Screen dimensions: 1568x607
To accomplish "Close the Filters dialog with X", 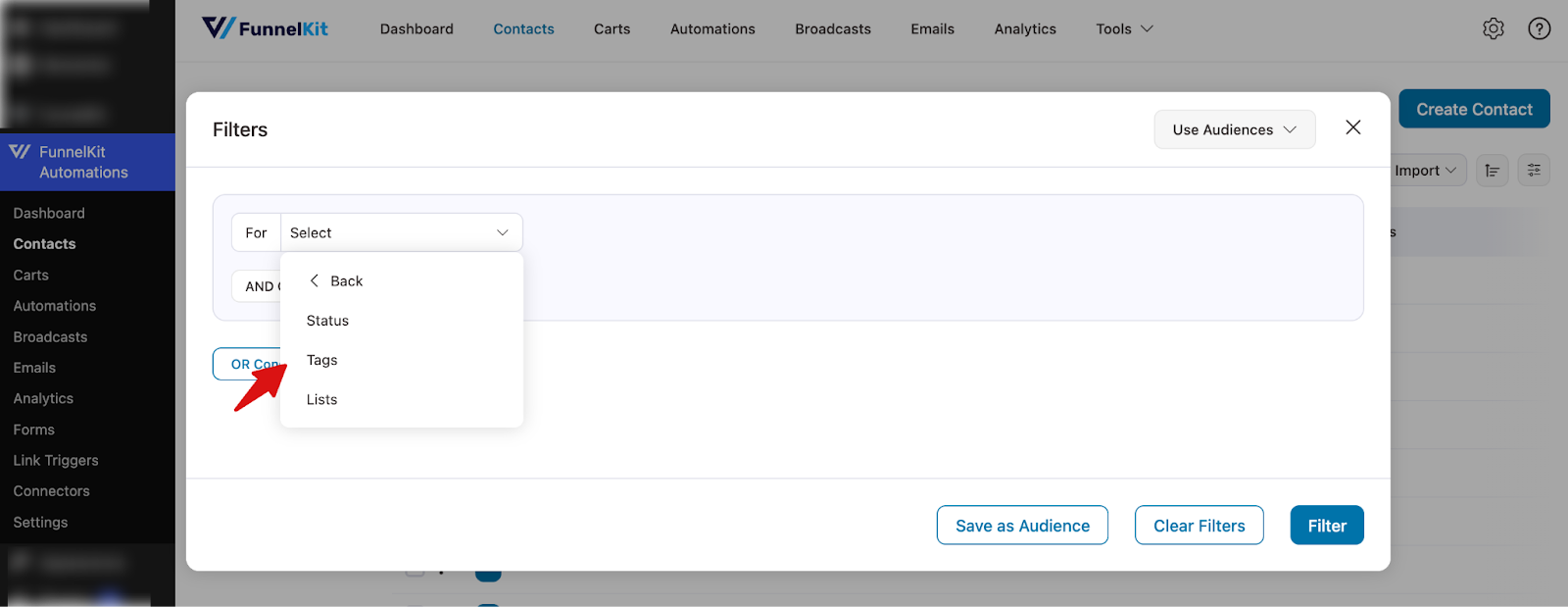I will 1353,127.
